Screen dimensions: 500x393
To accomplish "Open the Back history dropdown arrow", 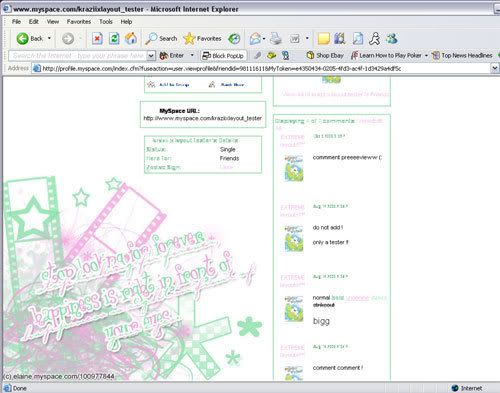I will [49, 38].
